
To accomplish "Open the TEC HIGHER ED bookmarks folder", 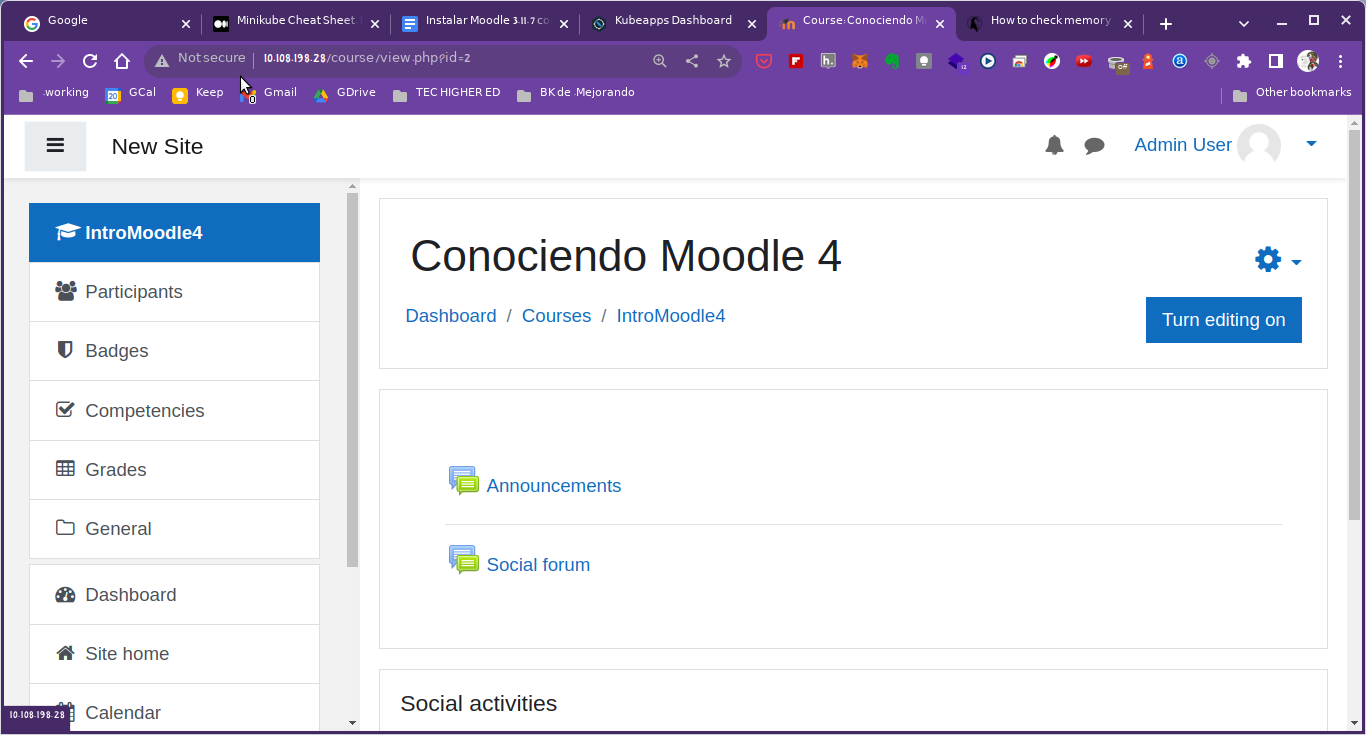I will tap(447, 94).
